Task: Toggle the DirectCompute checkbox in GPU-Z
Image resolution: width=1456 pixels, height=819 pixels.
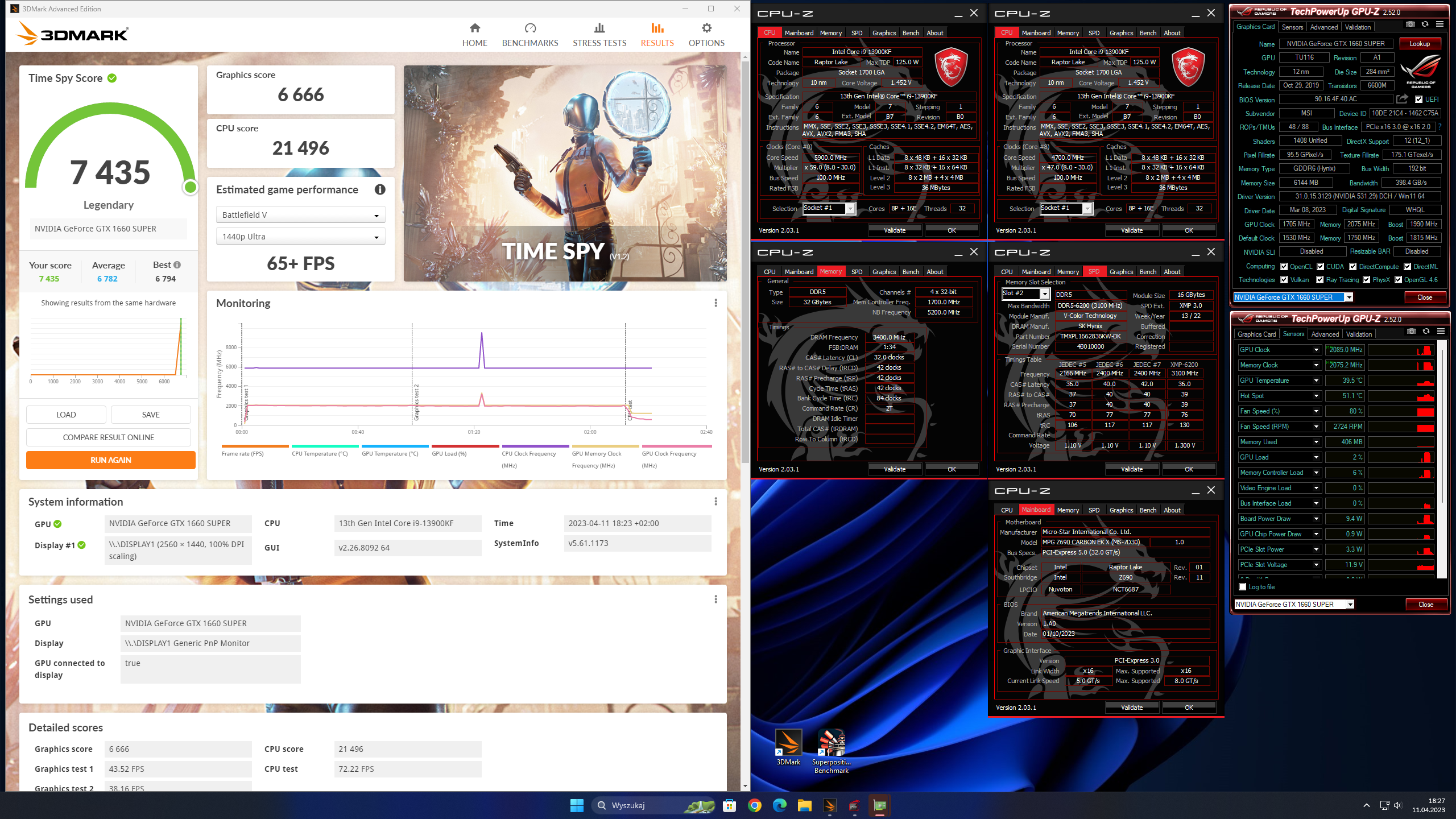Action: tap(1353, 267)
